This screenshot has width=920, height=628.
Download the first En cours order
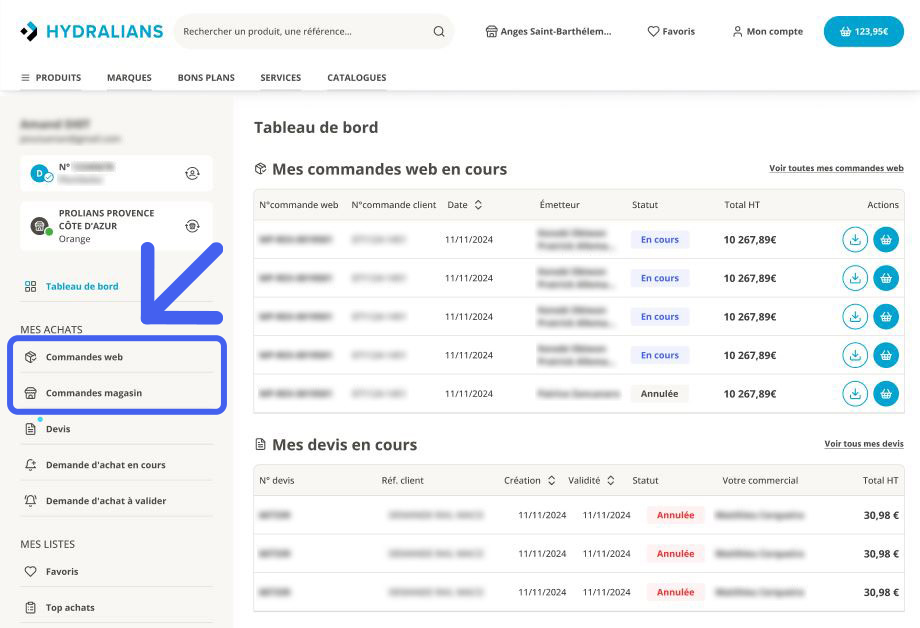click(x=855, y=239)
